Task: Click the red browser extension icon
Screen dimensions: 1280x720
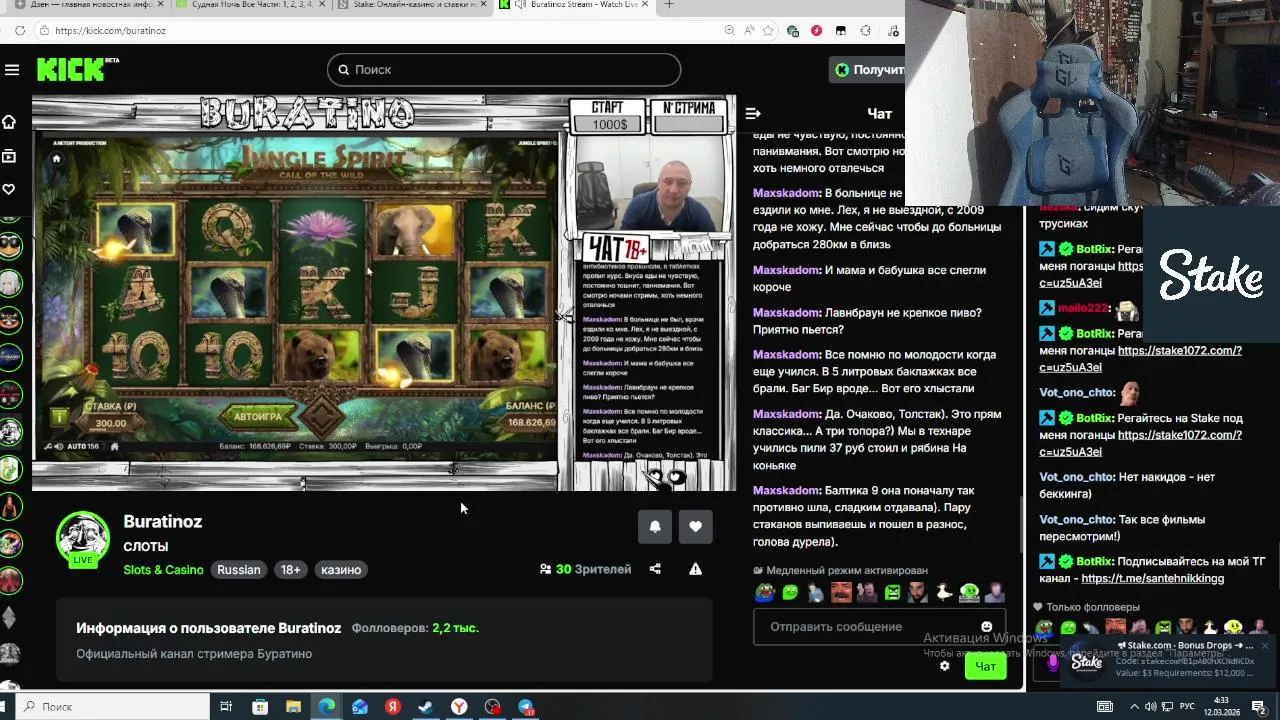Action: 817,31
